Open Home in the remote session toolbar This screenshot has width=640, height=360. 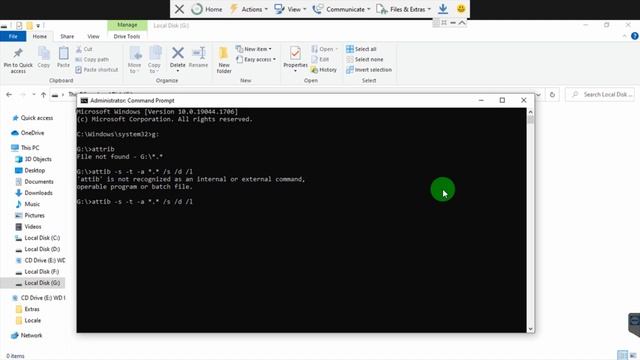point(207,9)
